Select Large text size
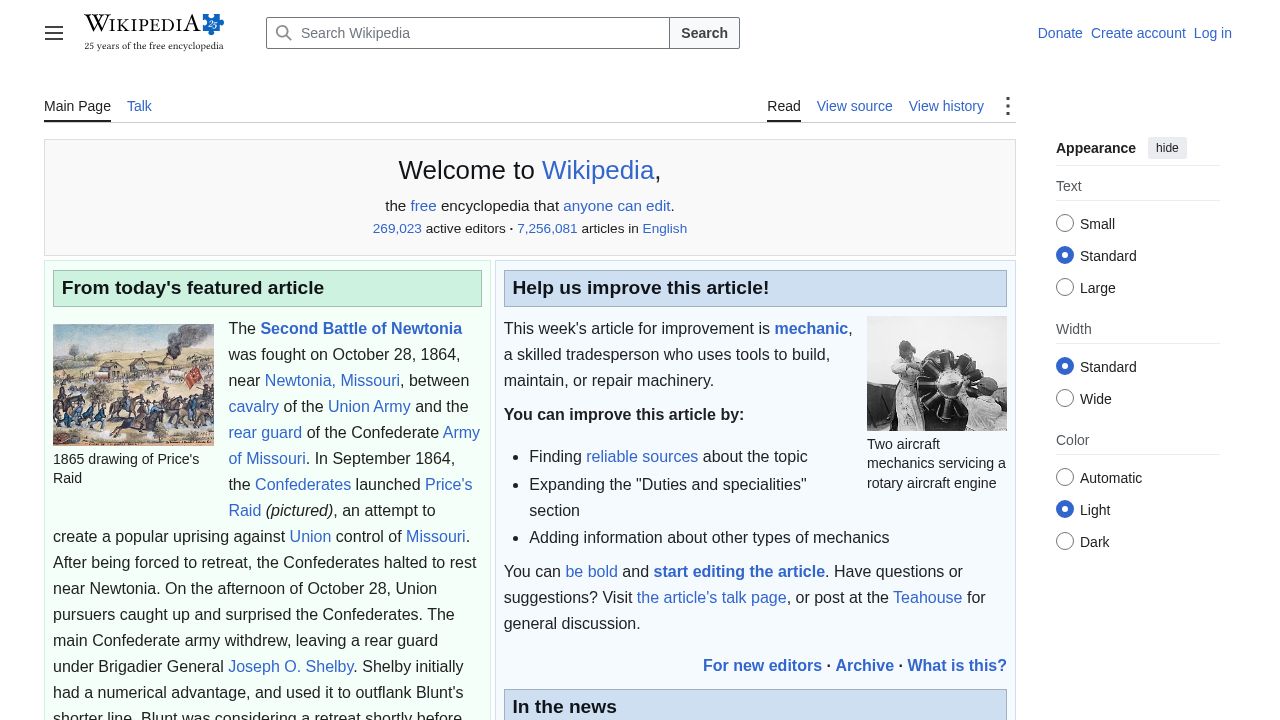The height and width of the screenshot is (720, 1280). pos(1065,288)
